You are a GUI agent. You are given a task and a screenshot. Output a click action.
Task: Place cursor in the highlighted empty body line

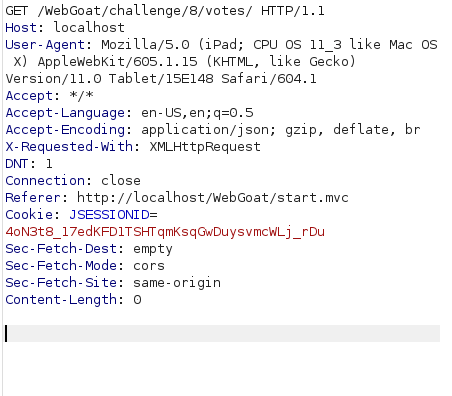pyautogui.click(x=223, y=334)
